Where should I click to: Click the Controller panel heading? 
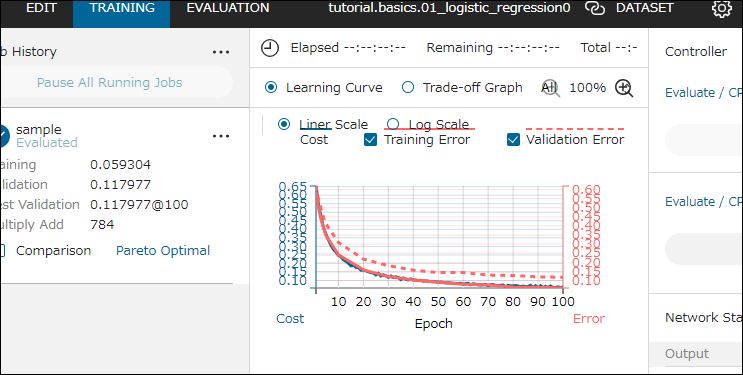pos(696,52)
